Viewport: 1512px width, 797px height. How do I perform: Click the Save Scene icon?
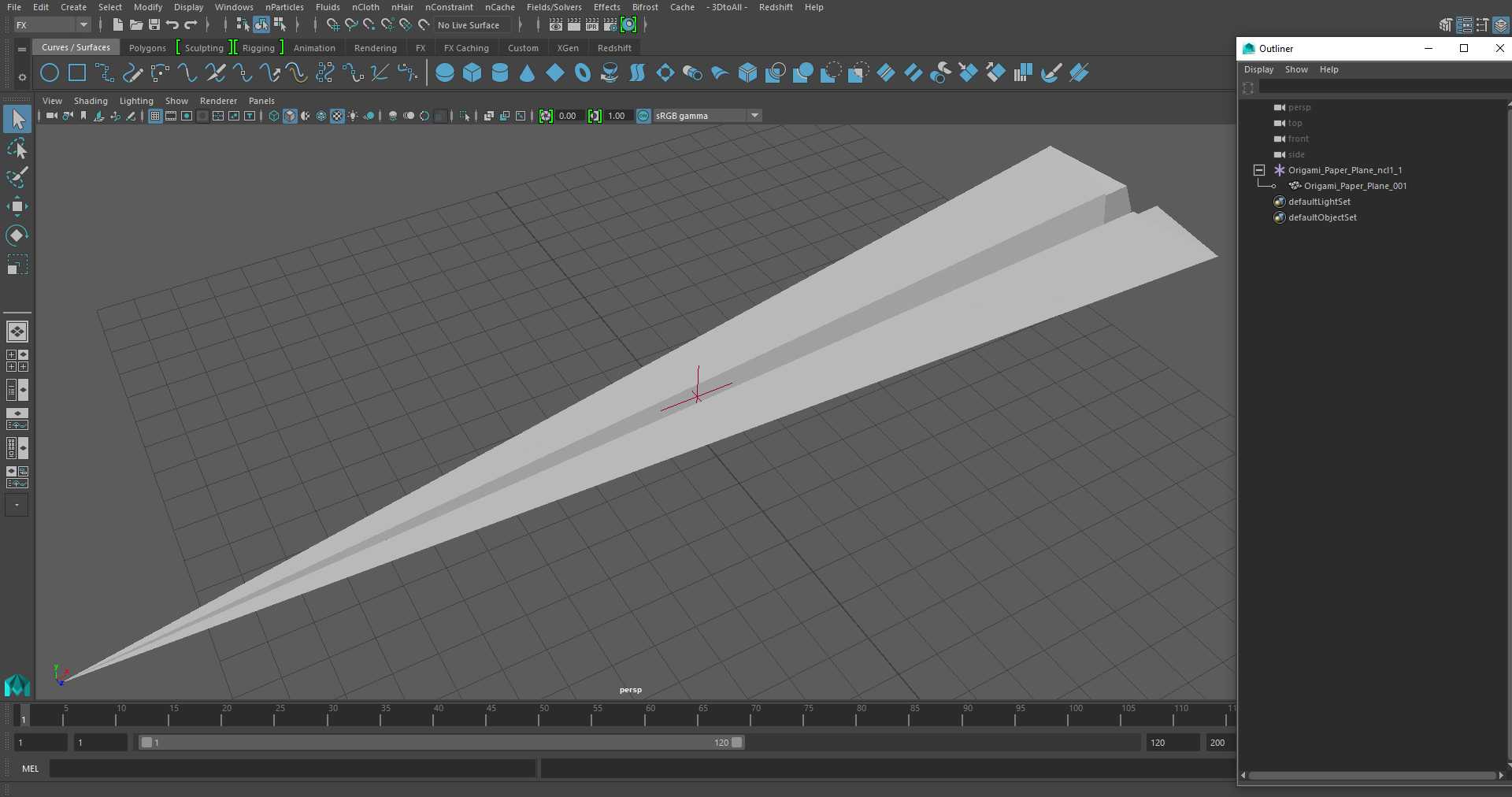(154, 25)
